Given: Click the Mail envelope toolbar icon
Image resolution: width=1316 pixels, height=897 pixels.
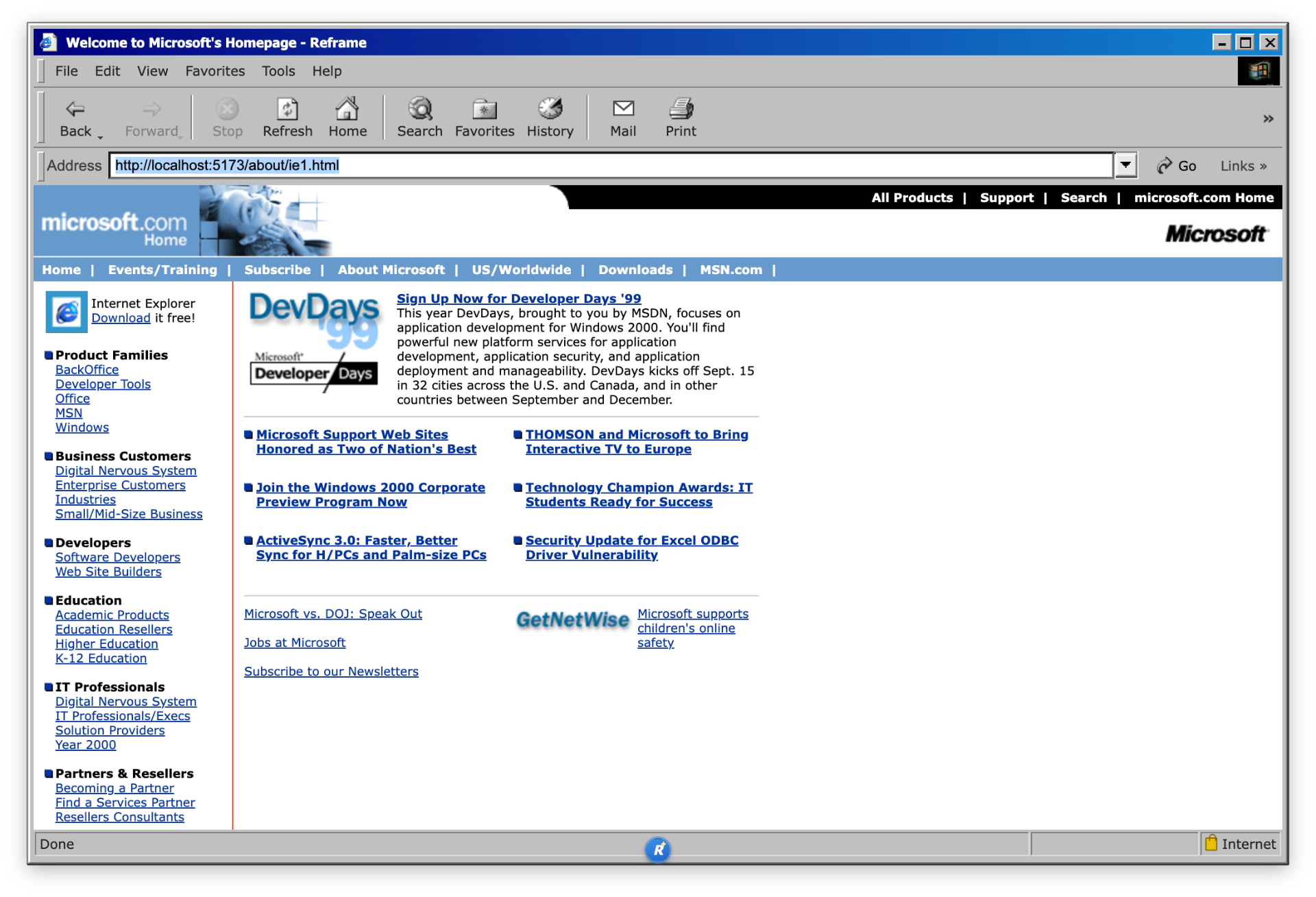Looking at the screenshot, I should tap(623, 108).
